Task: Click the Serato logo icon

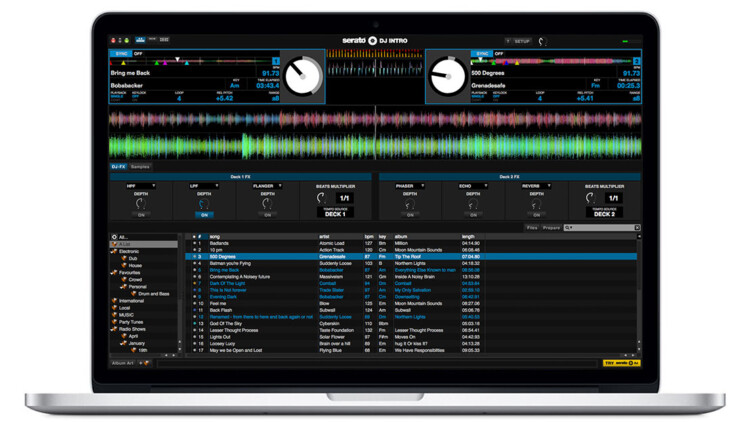Action: click(373, 41)
